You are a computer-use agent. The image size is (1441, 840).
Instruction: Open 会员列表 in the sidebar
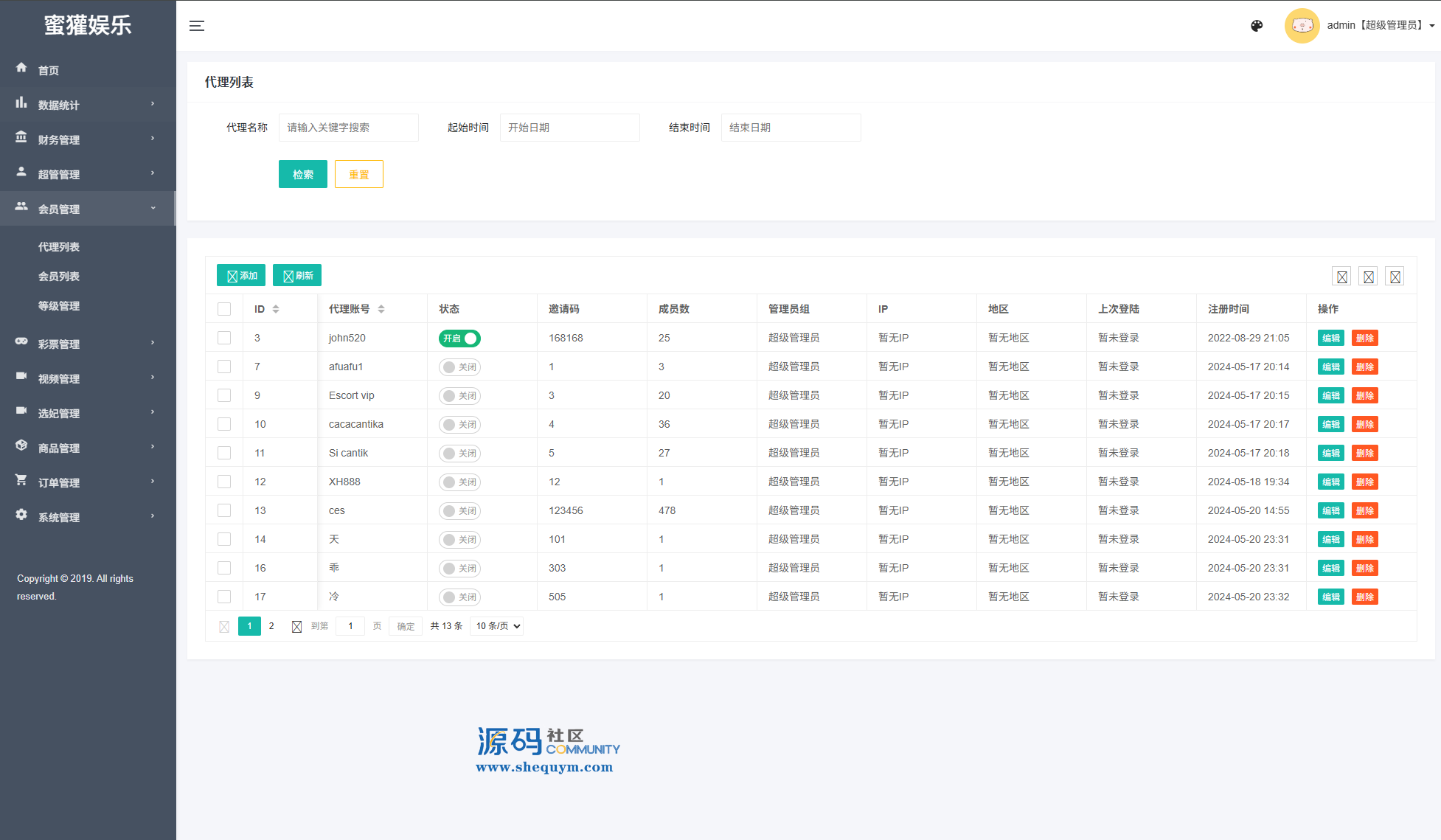coord(59,277)
